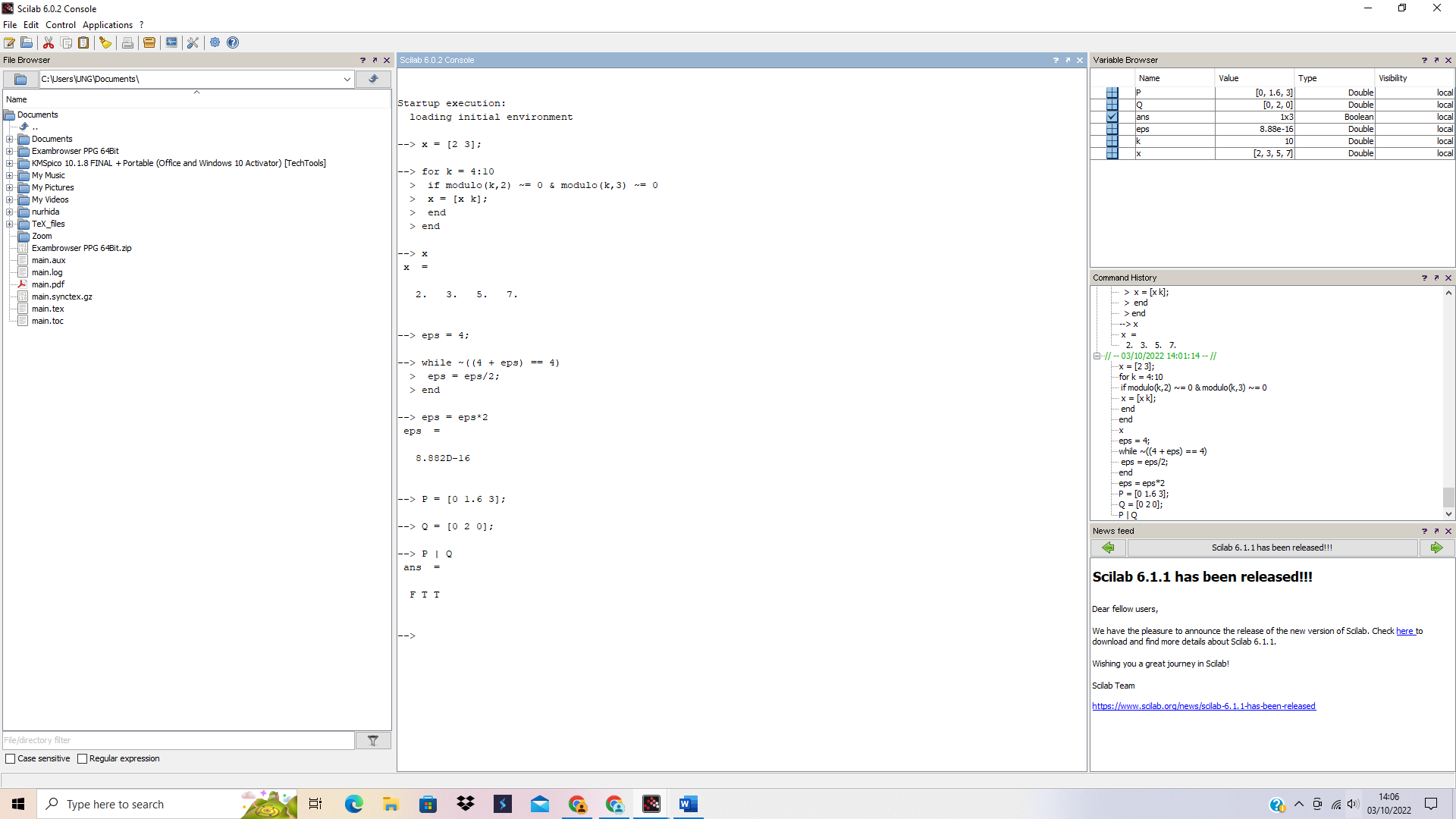Open the Applications menu
Viewport: 1456px width, 819px height.
coord(108,25)
